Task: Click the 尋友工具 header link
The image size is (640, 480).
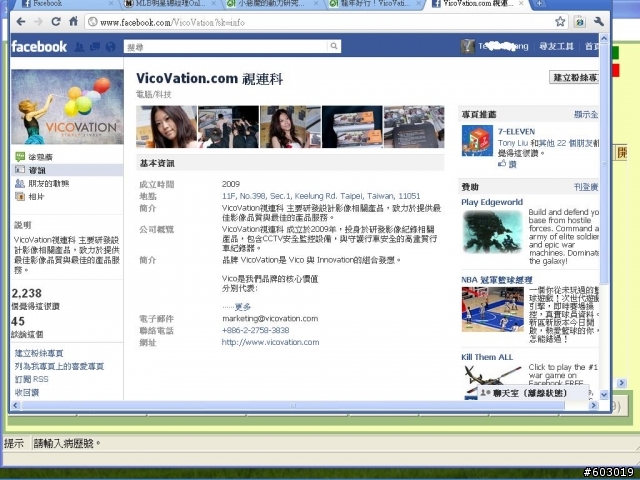Action: click(556, 46)
